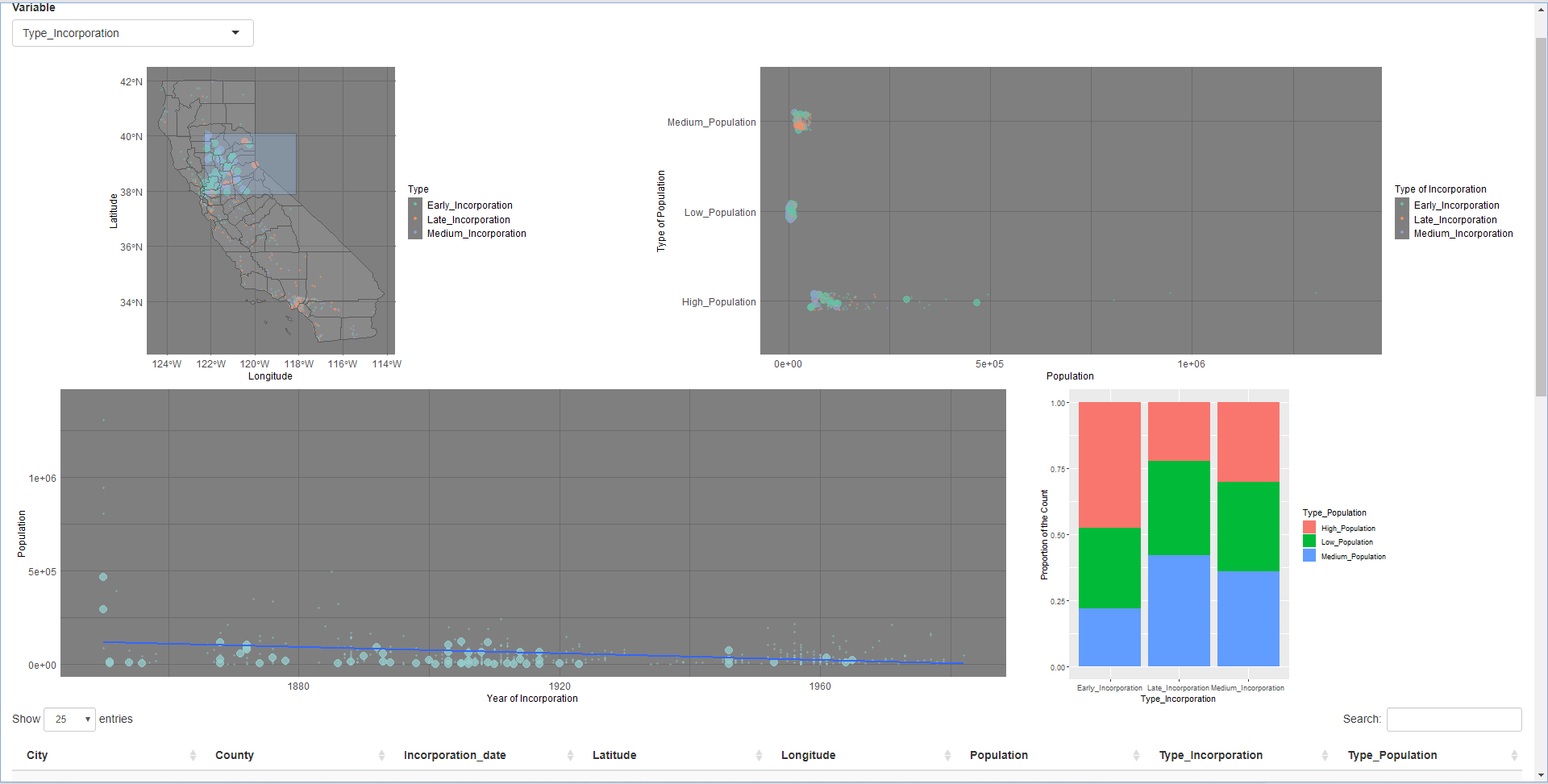Click the Early_Incorporation stacked bar

pyautogui.click(x=1109, y=534)
